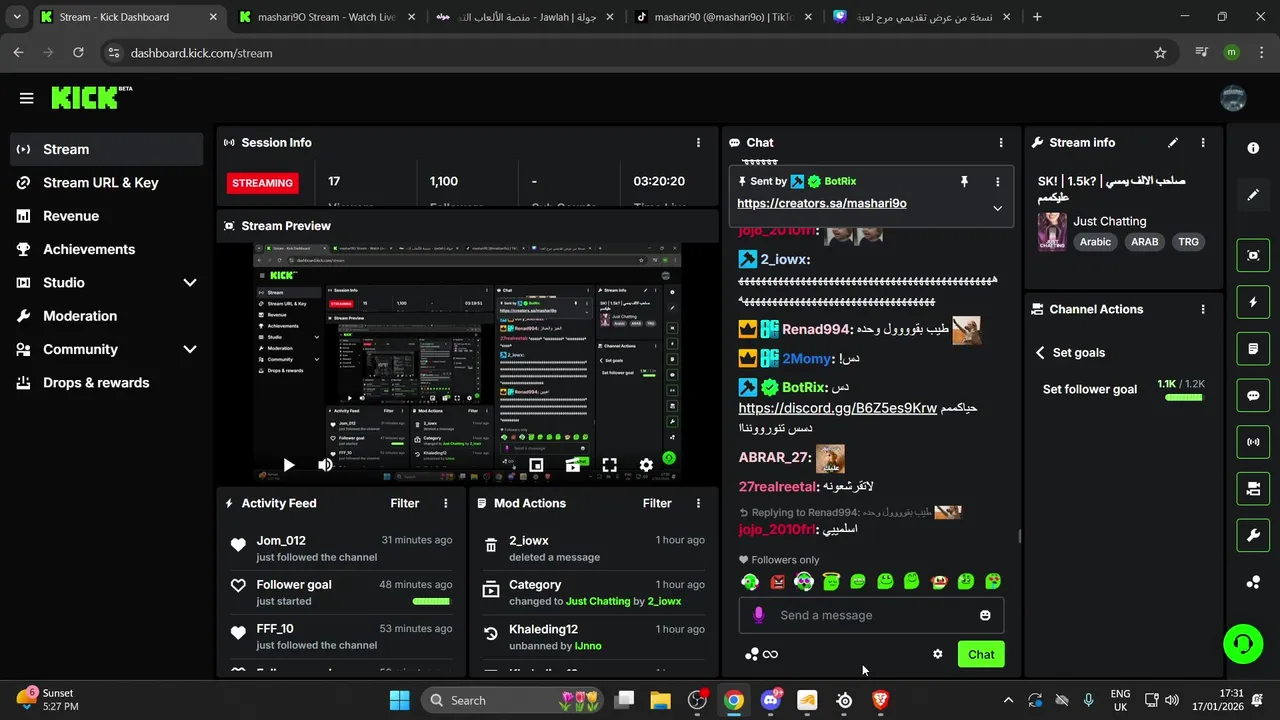The width and height of the screenshot is (1280, 720).
Task: Click the pin icon on BotRix pinned message
Action: 964,181
